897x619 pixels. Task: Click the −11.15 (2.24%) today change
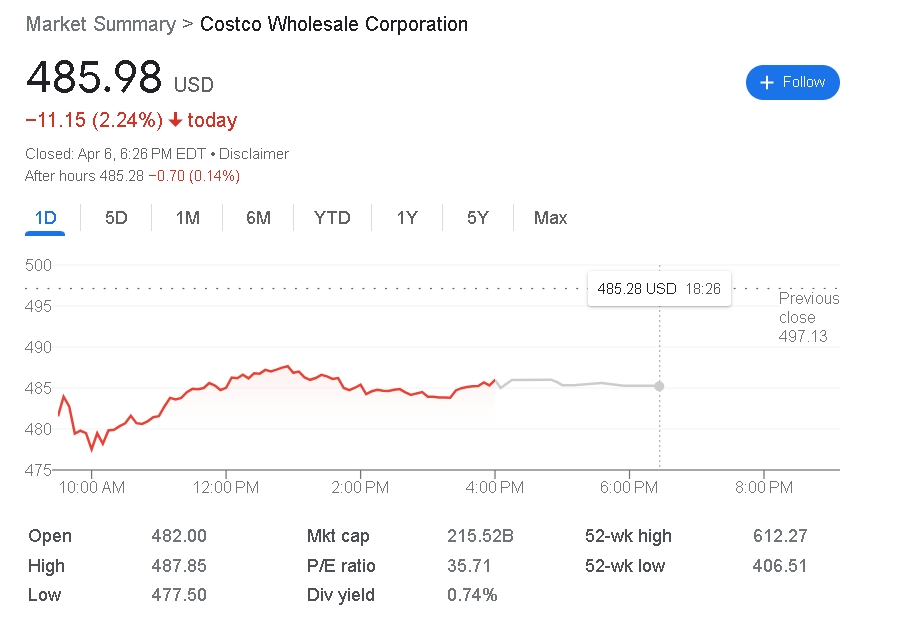point(131,120)
